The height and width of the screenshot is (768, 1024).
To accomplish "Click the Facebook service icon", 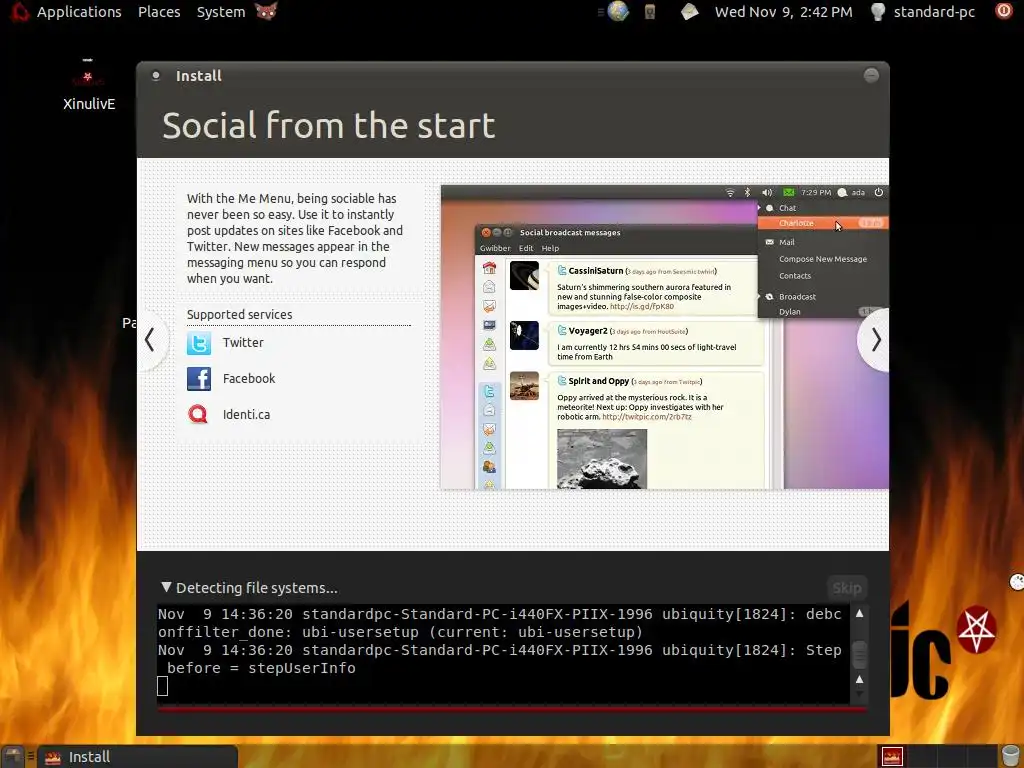I will point(199,379).
